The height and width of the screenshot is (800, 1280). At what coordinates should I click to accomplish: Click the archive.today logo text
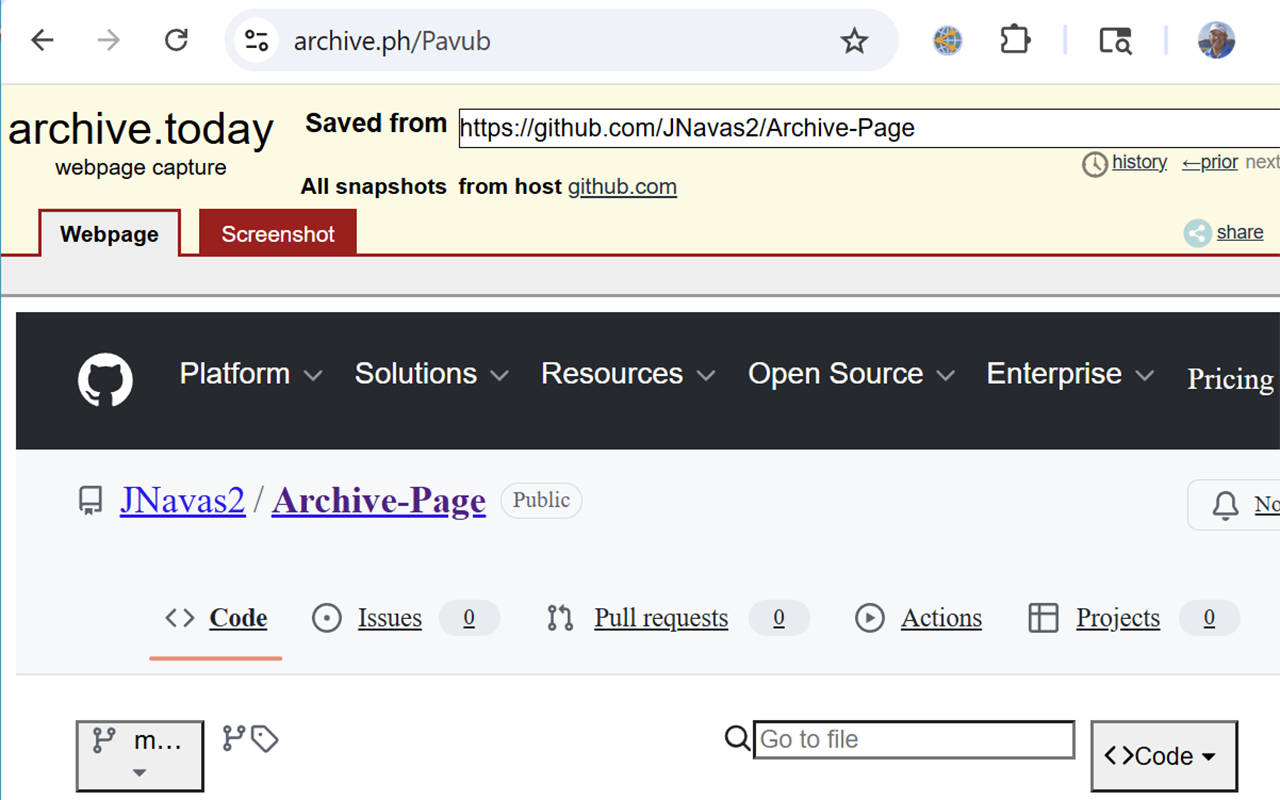click(x=141, y=129)
